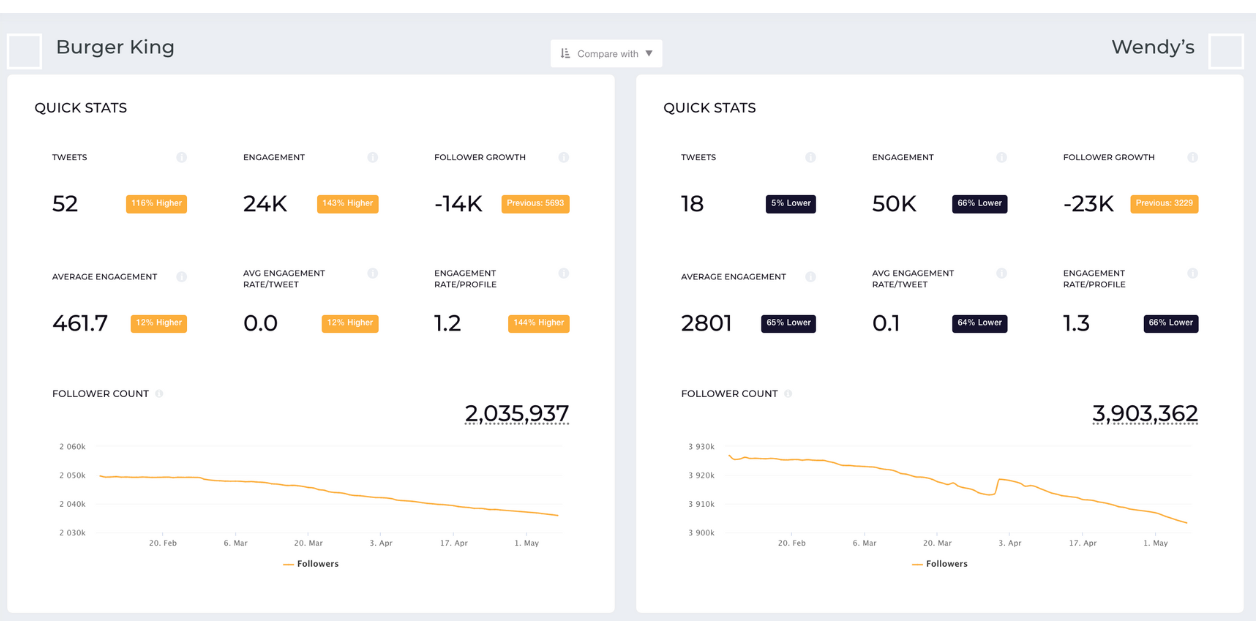Click Burger King follower count 2,035,937

(x=517, y=413)
